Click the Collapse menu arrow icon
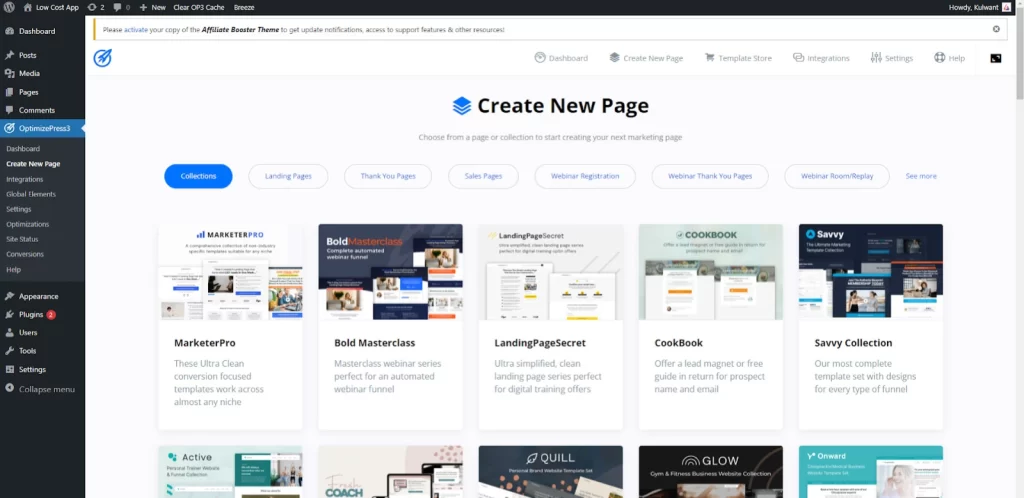Screen dimensions: 1024x498 tap(9, 388)
